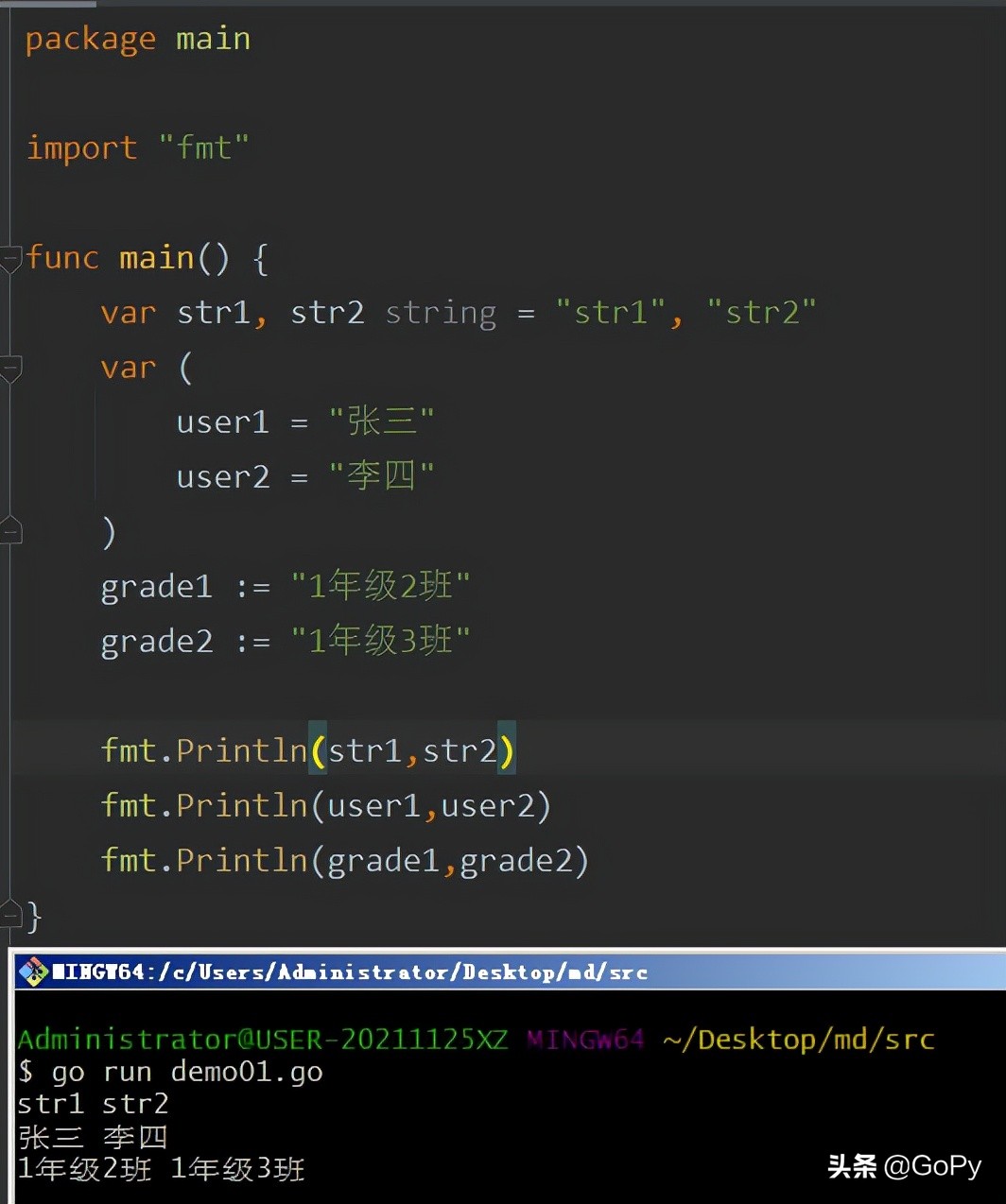The height and width of the screenshot is (1204, 1006).
Task: Click the 'func' keyword
Action: 62,257
